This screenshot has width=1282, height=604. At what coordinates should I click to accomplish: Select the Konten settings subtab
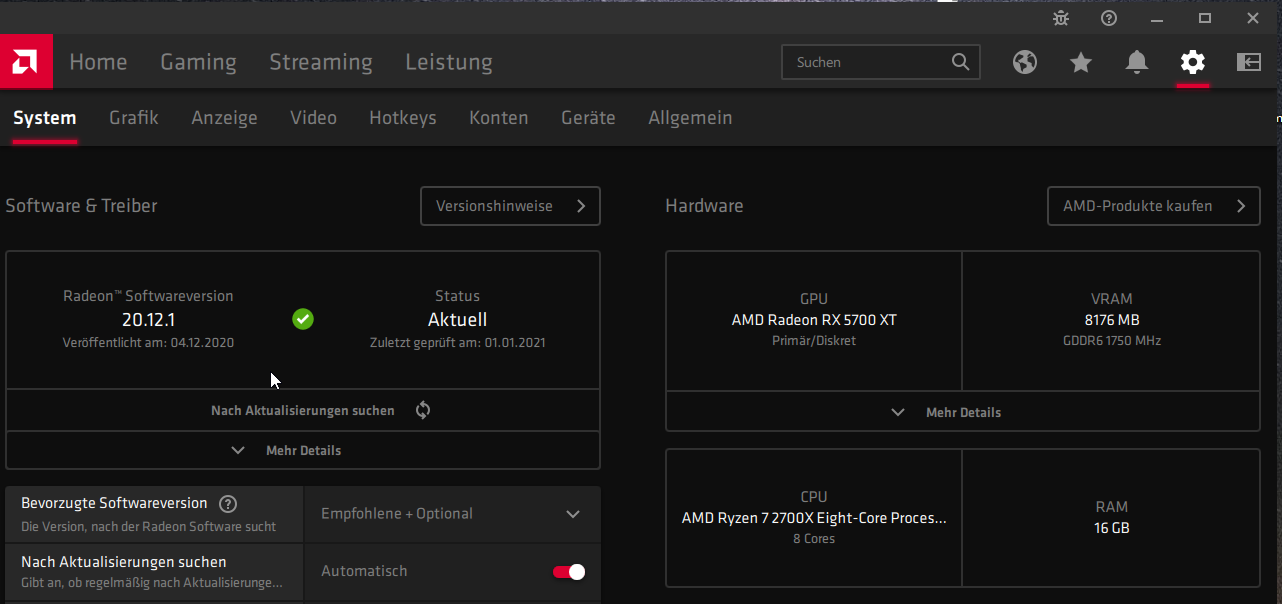coord(499,118)
